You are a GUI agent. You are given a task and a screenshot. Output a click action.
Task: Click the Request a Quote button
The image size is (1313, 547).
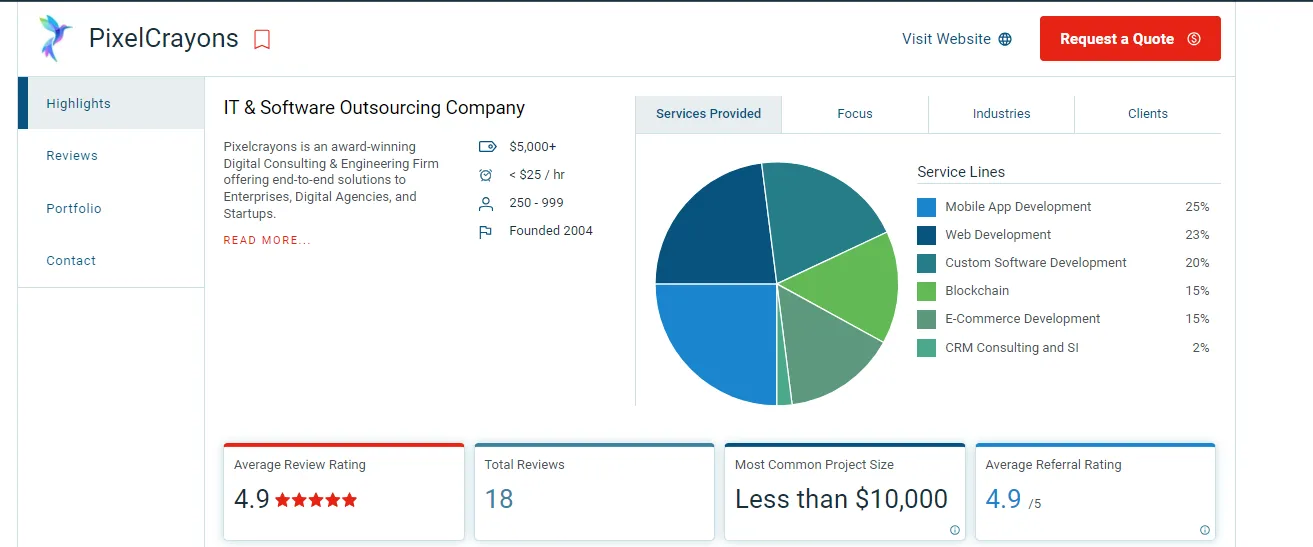coord(1130,39)
